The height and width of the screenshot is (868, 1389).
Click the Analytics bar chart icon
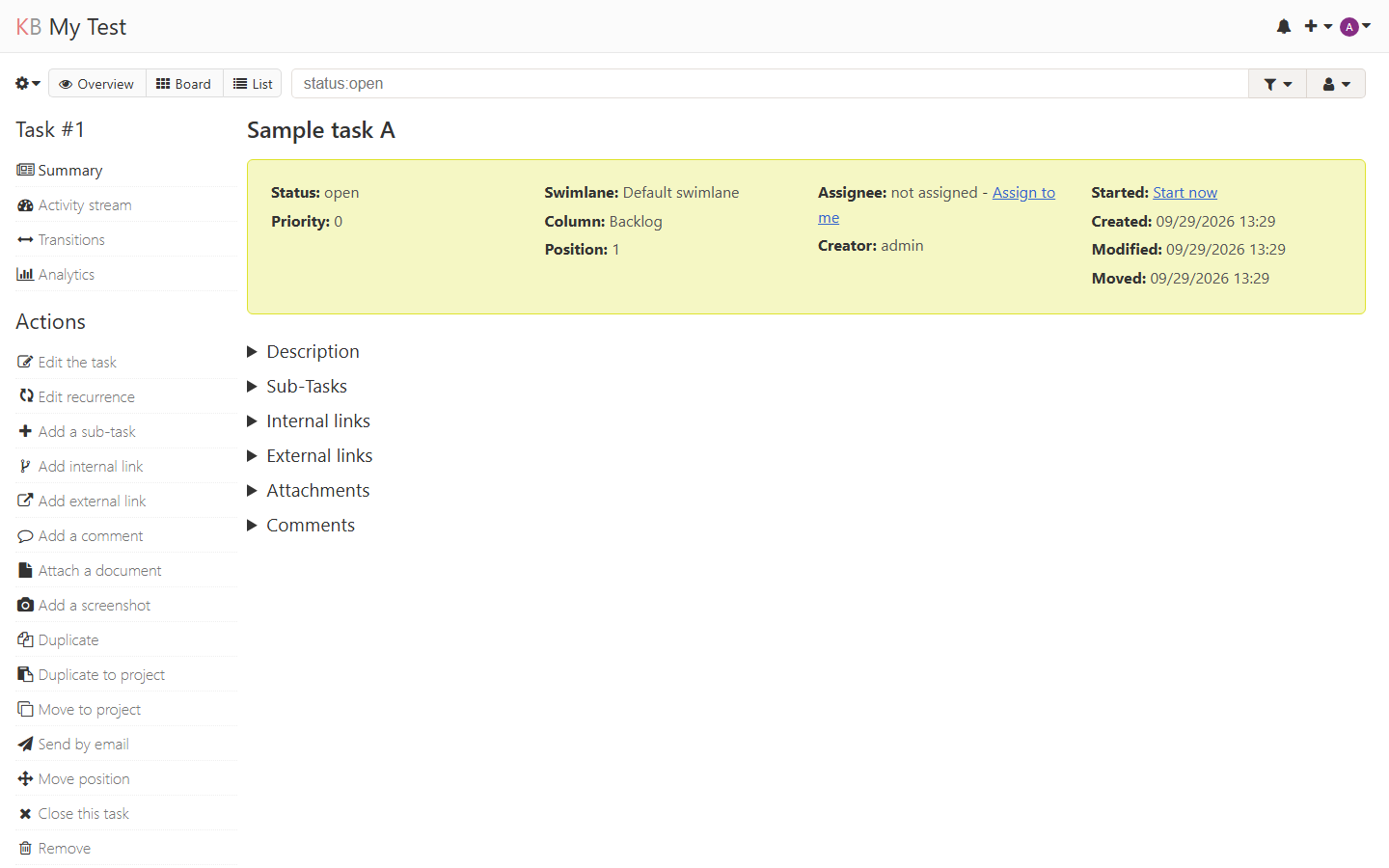click(25, 275)
